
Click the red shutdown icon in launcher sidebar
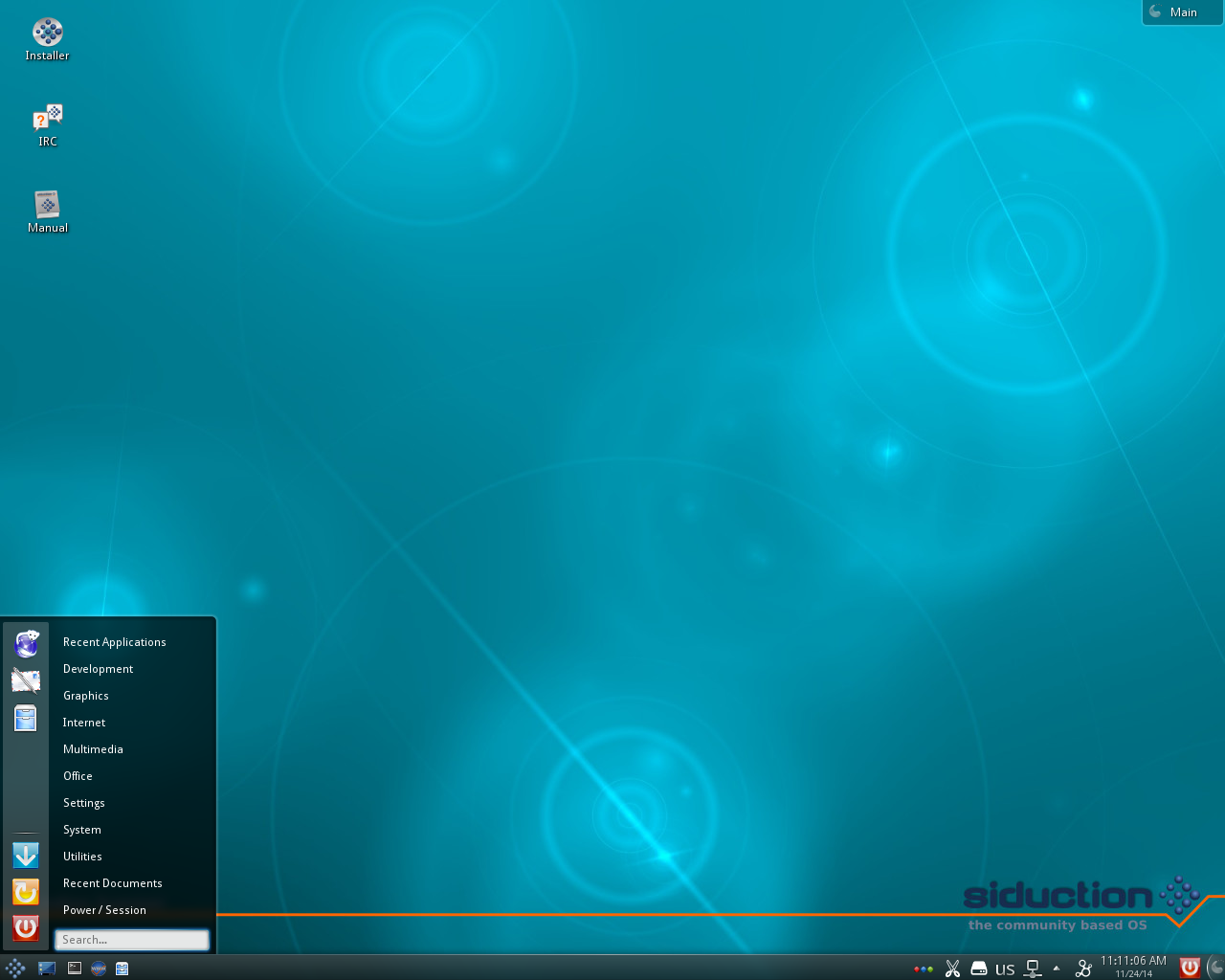tap(26, 927)
